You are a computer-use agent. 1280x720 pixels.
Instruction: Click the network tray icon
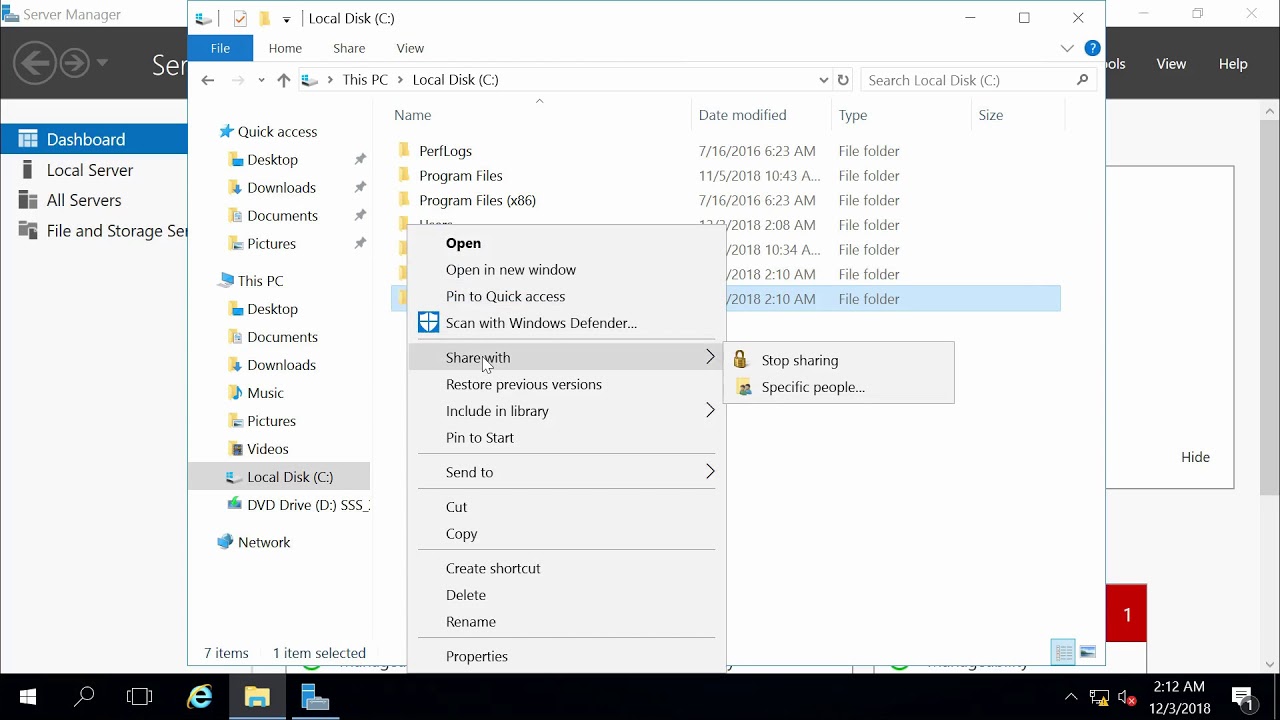1099,697
